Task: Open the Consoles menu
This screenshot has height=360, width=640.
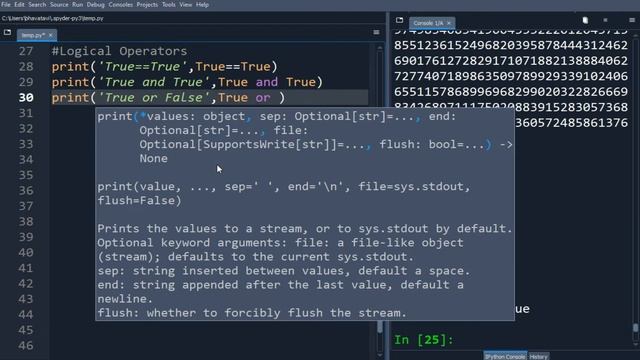Action: (x=120, y=5)
